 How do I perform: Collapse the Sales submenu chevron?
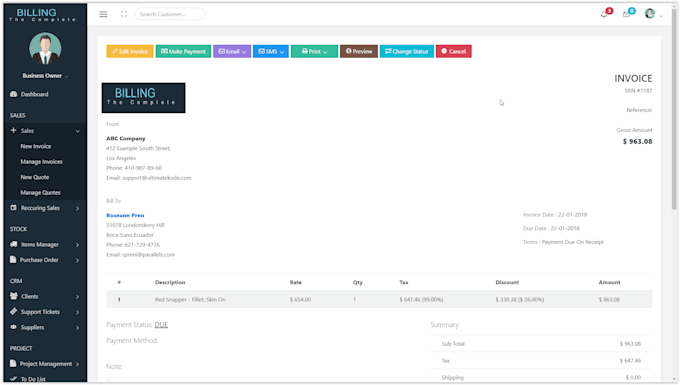[78, 131]
